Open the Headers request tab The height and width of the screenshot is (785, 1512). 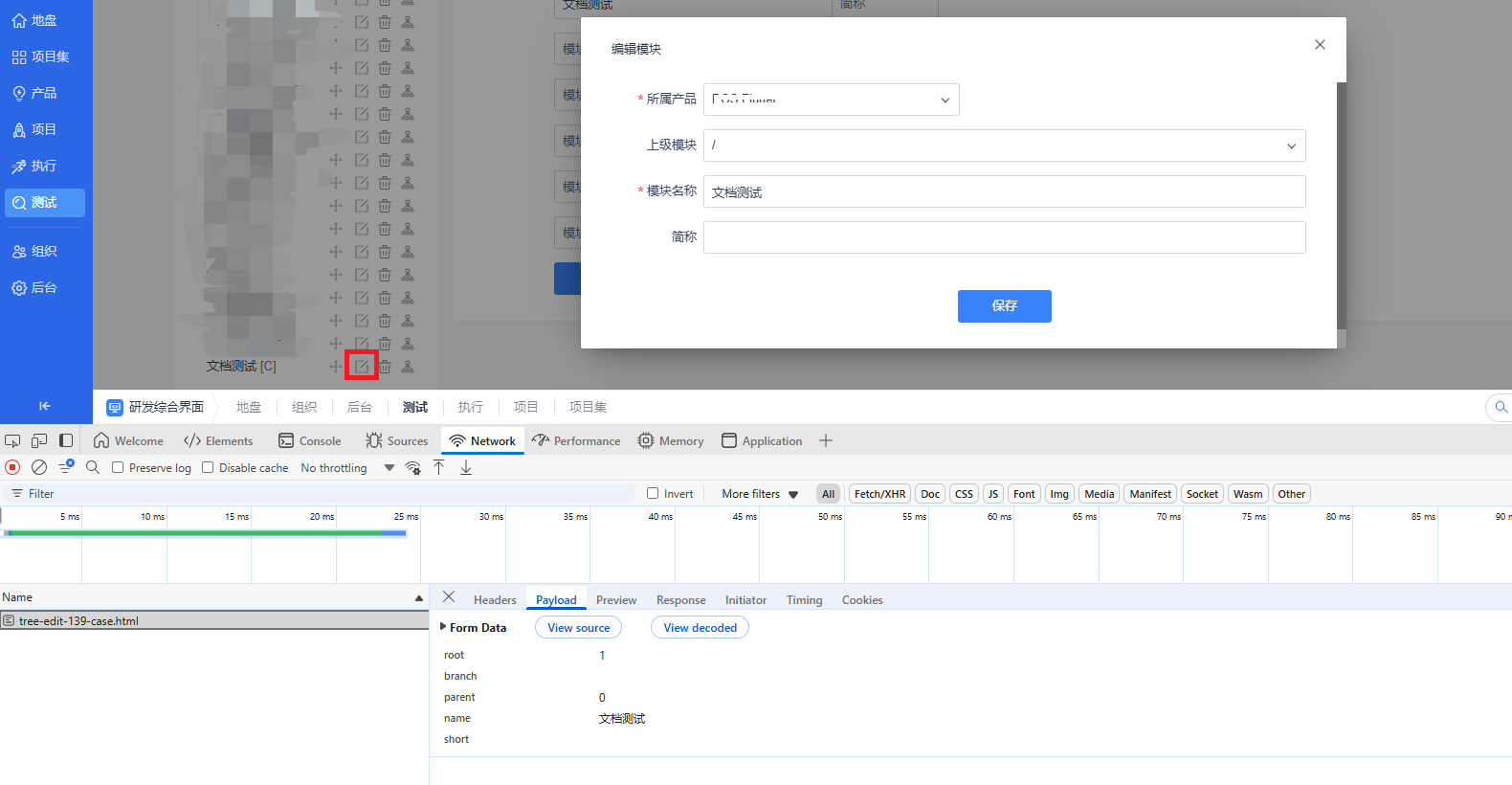point(495,599)
